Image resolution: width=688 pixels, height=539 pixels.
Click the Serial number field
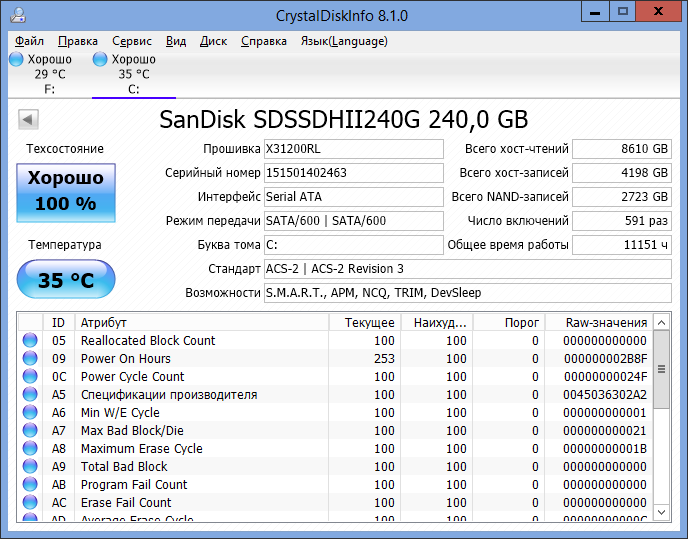tap(353, 173)
